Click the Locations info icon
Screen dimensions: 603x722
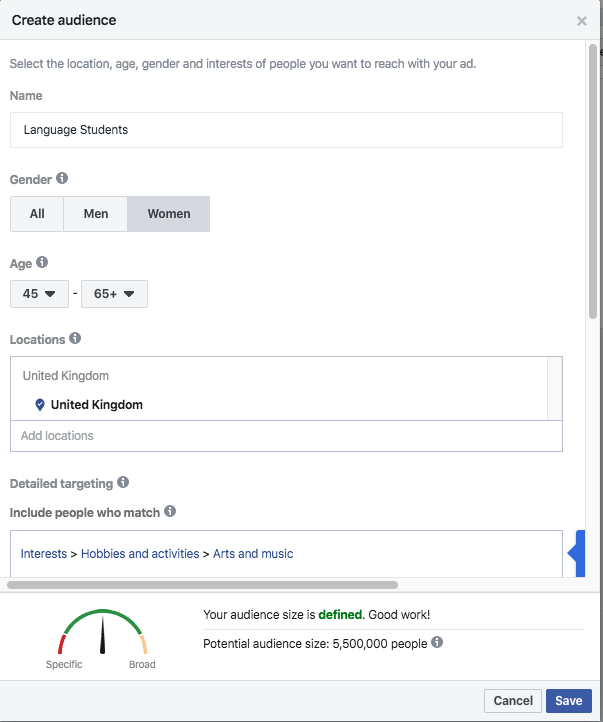click(x=76, y=339)
